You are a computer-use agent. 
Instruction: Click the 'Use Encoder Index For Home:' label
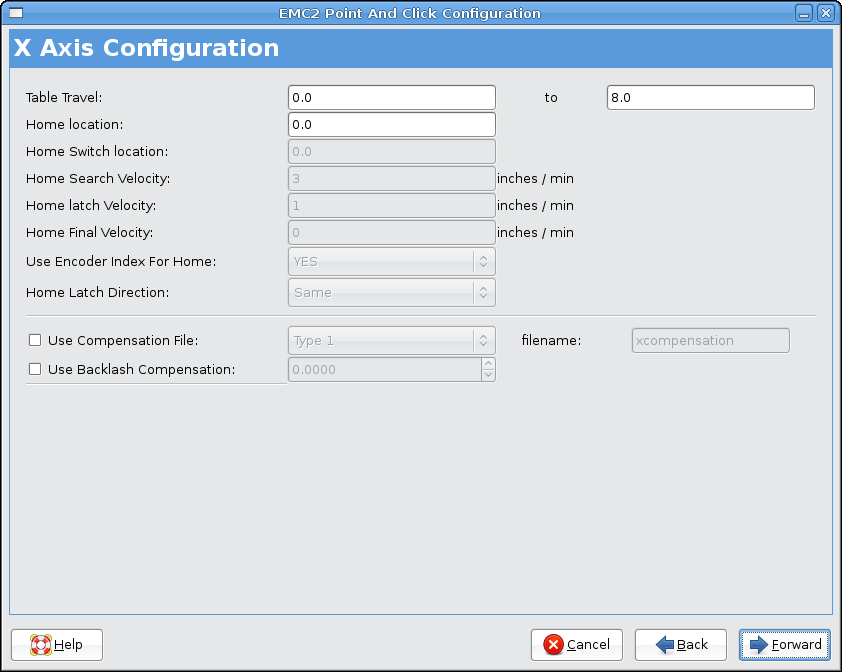click(121, 262)
